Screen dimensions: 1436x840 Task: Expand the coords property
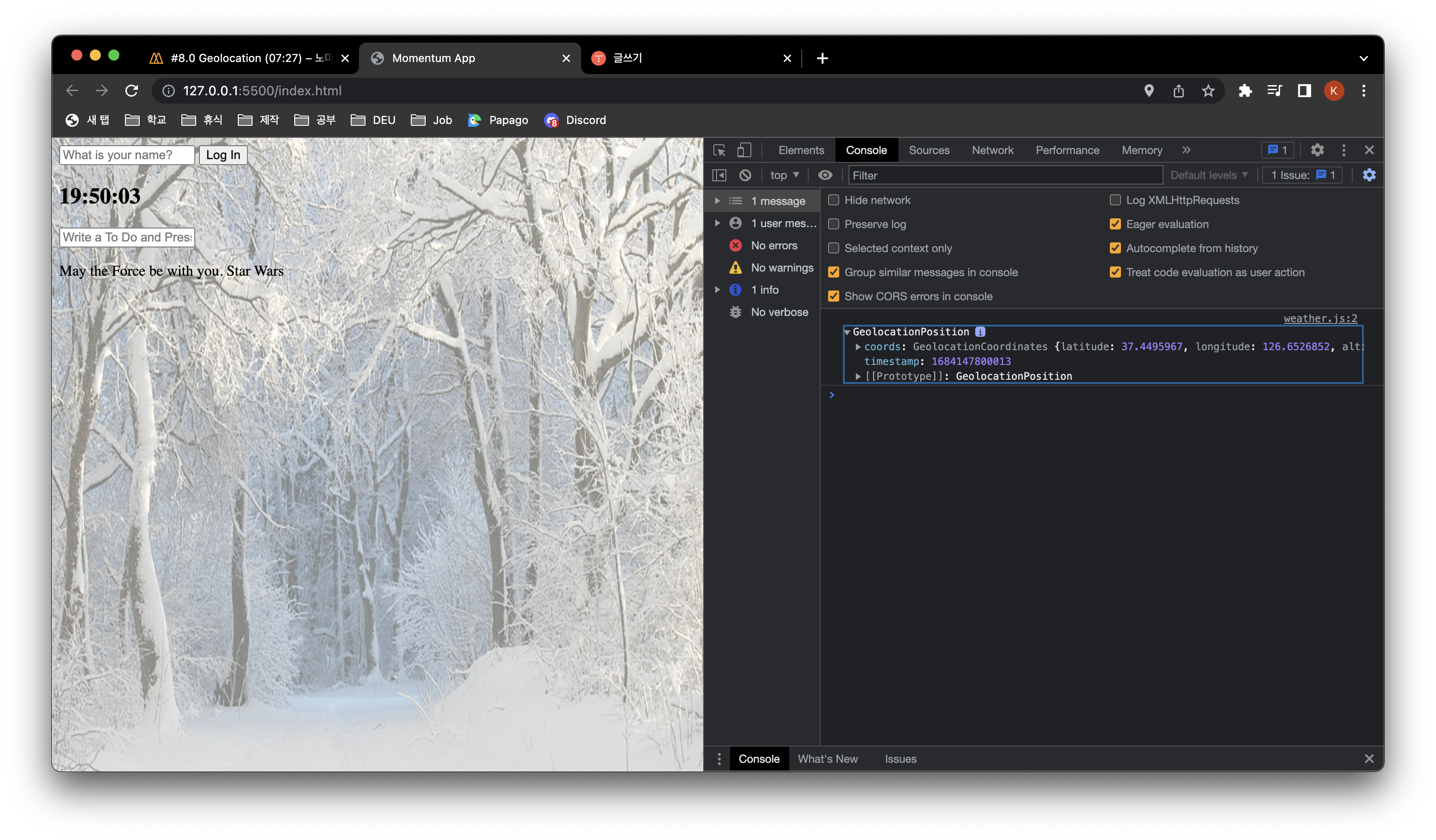tap(858, 347)
